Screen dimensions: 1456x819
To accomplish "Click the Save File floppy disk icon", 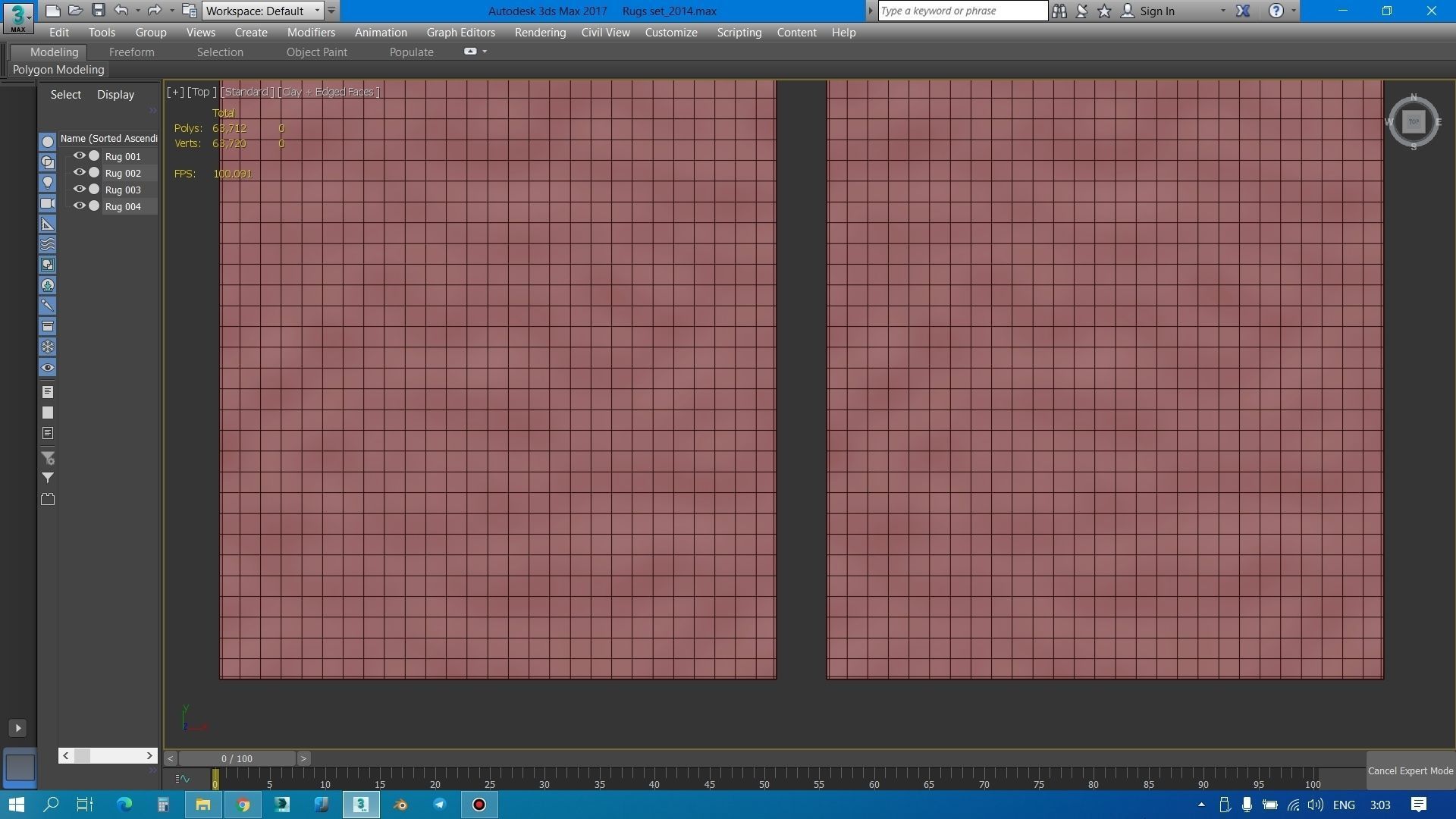I will coord(98,11).
